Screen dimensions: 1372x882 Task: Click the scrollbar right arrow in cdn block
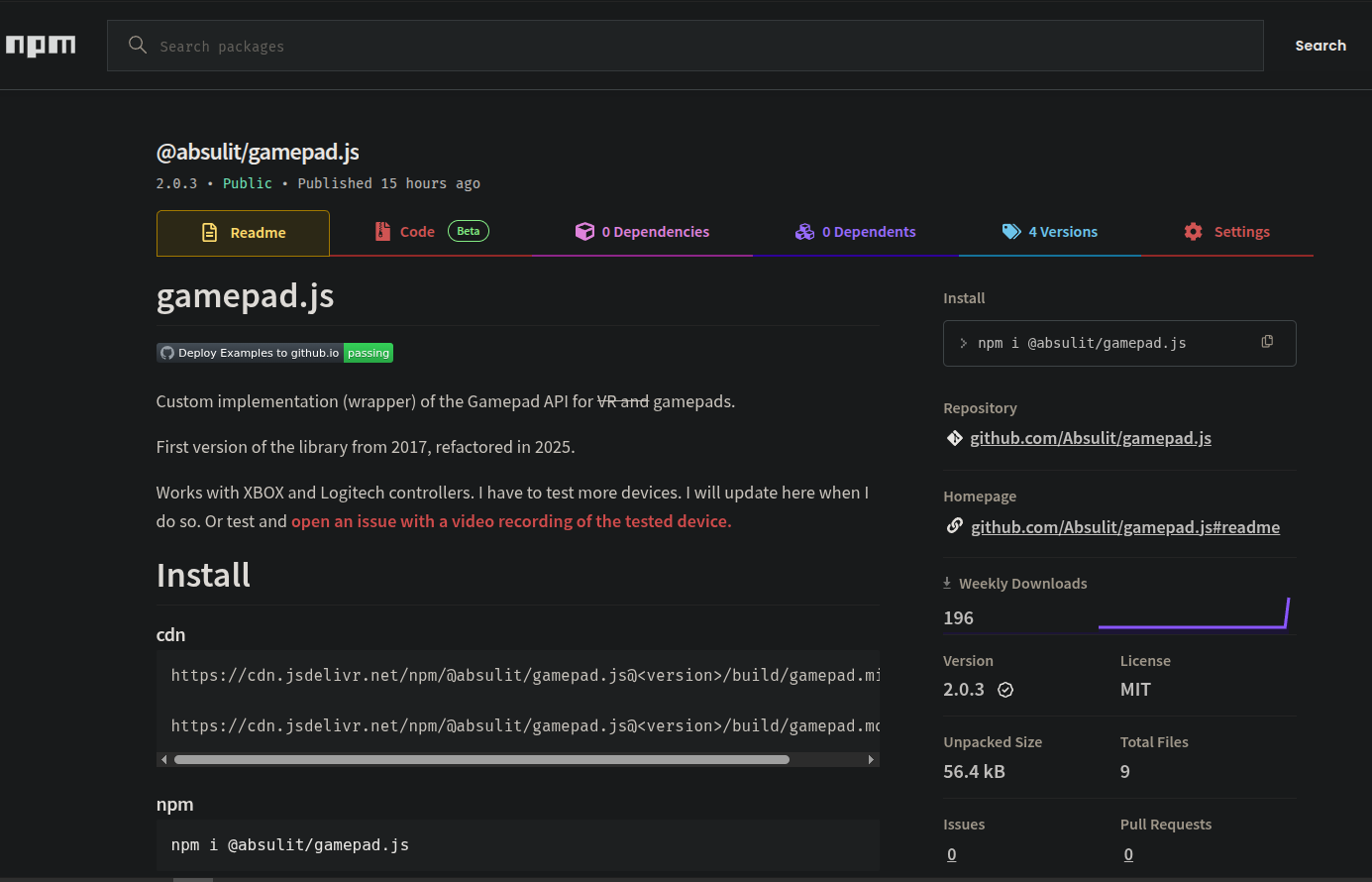point(872,760)
